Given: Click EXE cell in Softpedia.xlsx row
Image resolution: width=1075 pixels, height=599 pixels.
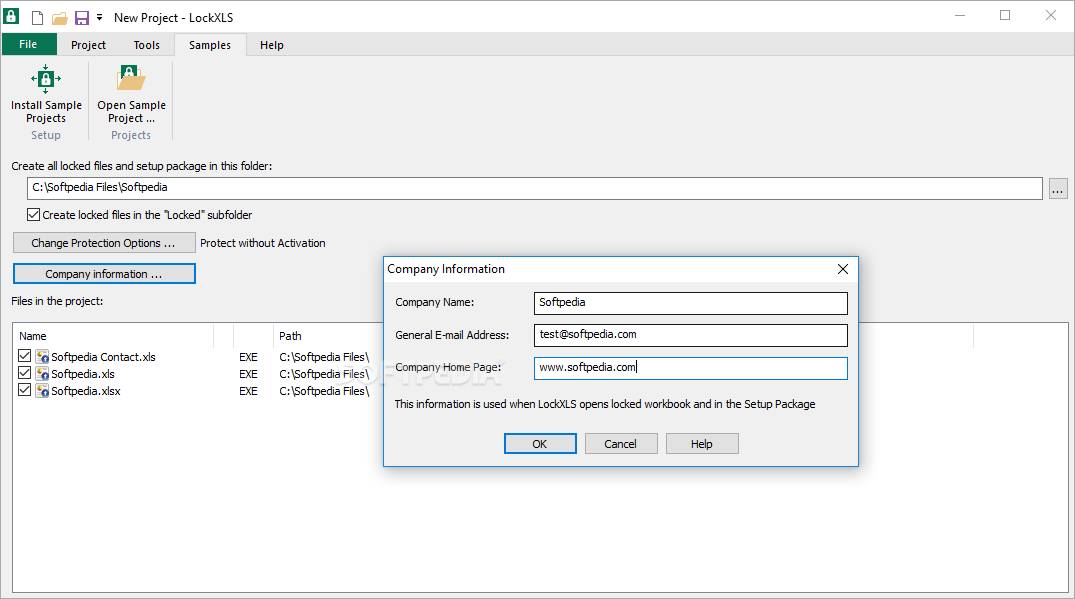Looking at the screenshot, I should point(248,391).
